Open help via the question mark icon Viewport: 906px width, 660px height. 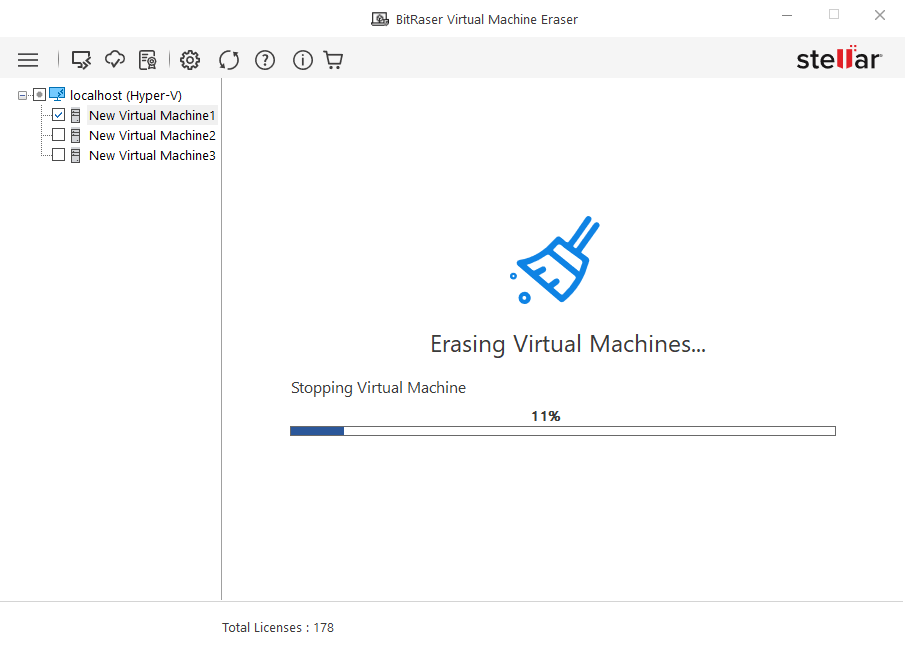tap(265, 60)
